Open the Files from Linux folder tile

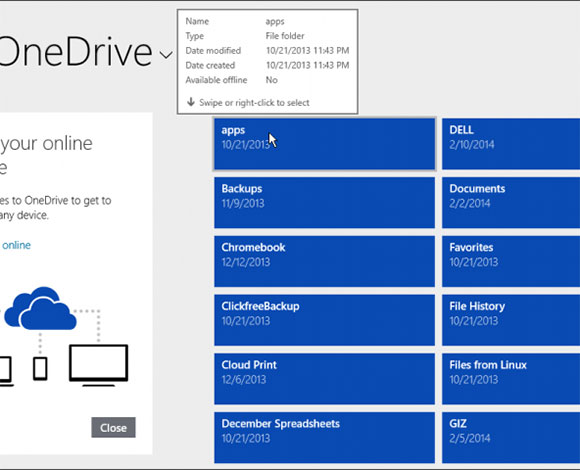pos(511,379)
